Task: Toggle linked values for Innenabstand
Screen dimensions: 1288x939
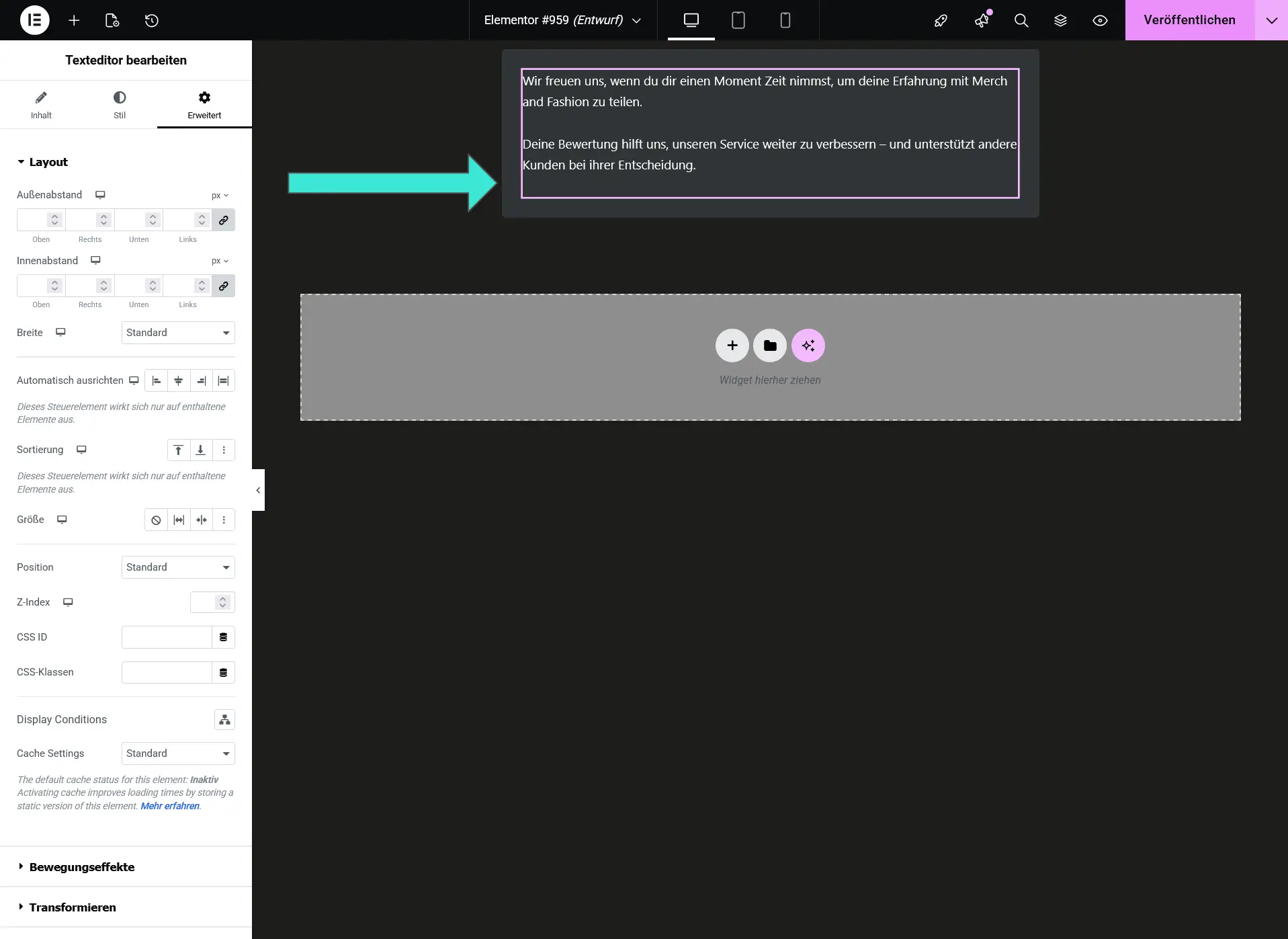Action: point(222,286)
